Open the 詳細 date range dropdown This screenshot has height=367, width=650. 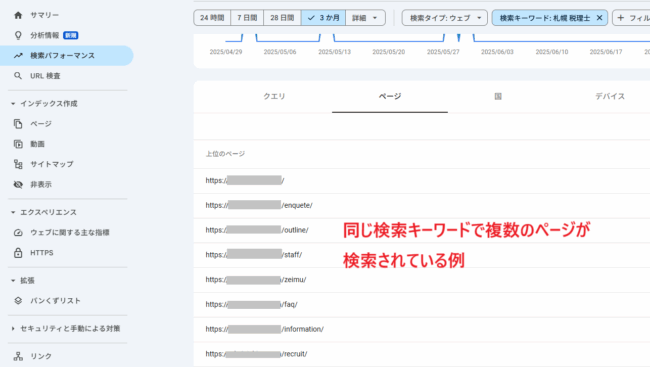(x=365, y=18)
